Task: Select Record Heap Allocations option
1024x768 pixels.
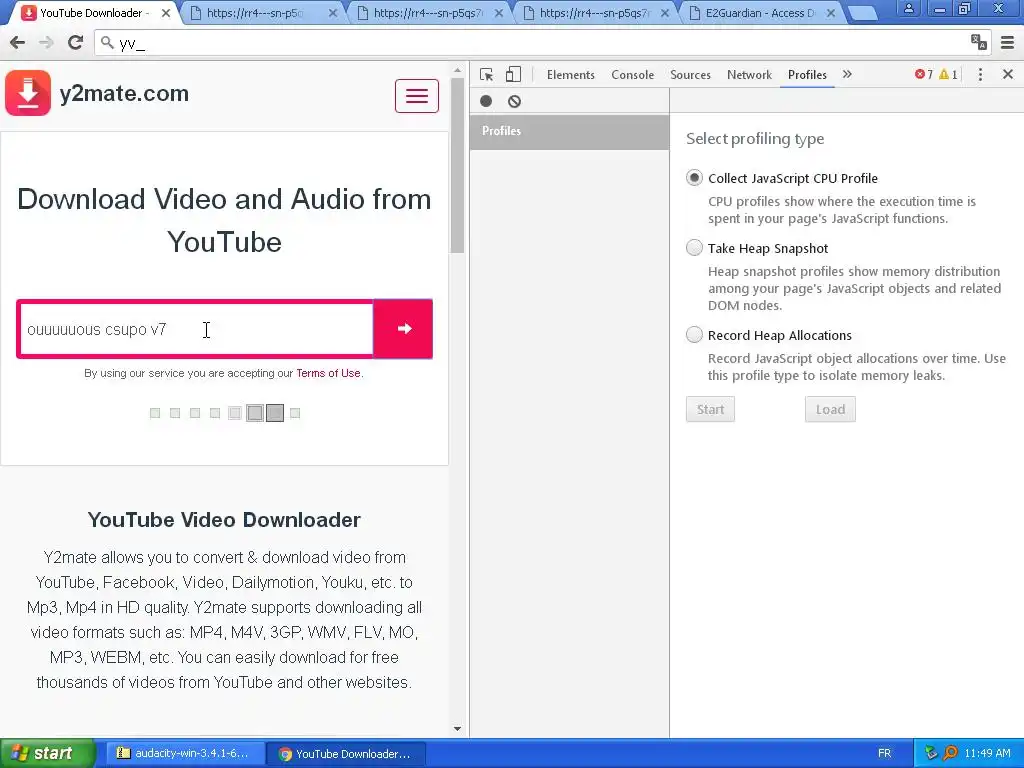Action: point(694,334)
